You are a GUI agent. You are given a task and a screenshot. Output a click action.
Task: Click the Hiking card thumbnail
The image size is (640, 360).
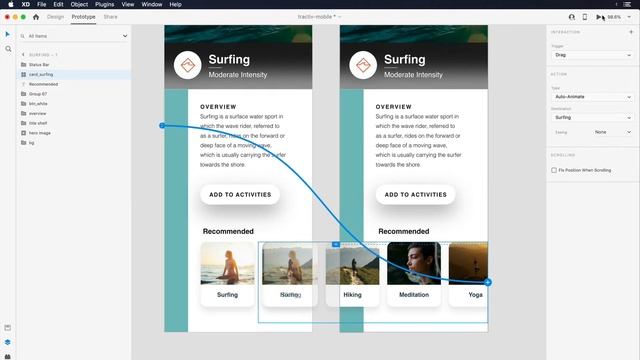coord(353,264)
